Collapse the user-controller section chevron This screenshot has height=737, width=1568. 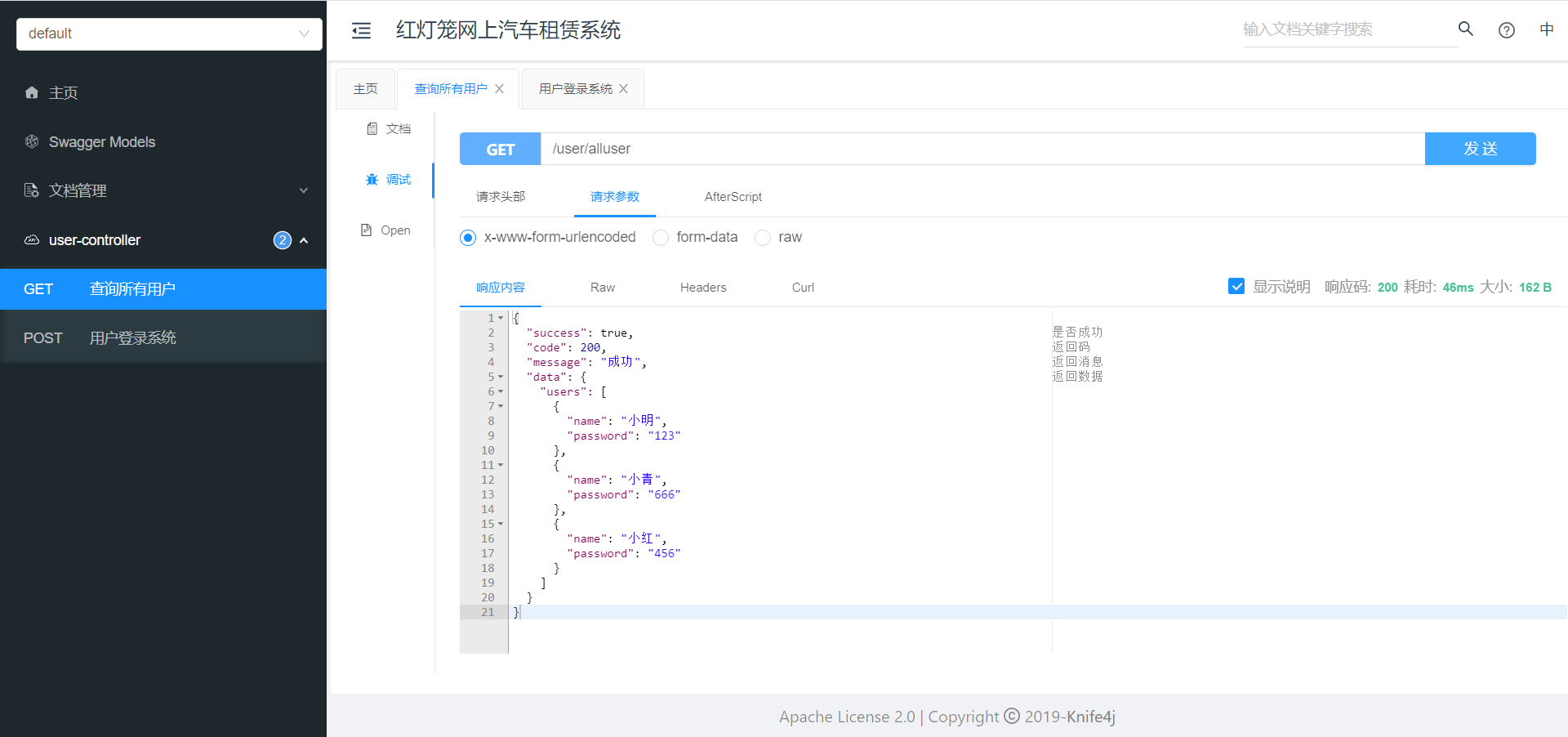click(x=303, y=239)
